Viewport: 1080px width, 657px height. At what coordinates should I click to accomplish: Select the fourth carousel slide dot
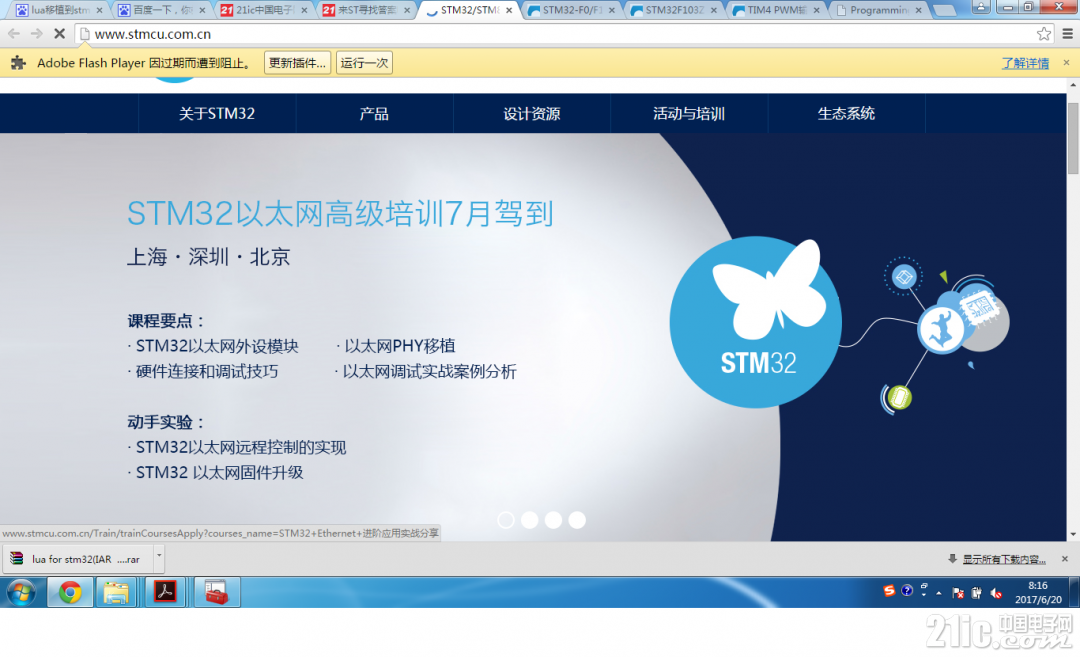click(577, 520)
